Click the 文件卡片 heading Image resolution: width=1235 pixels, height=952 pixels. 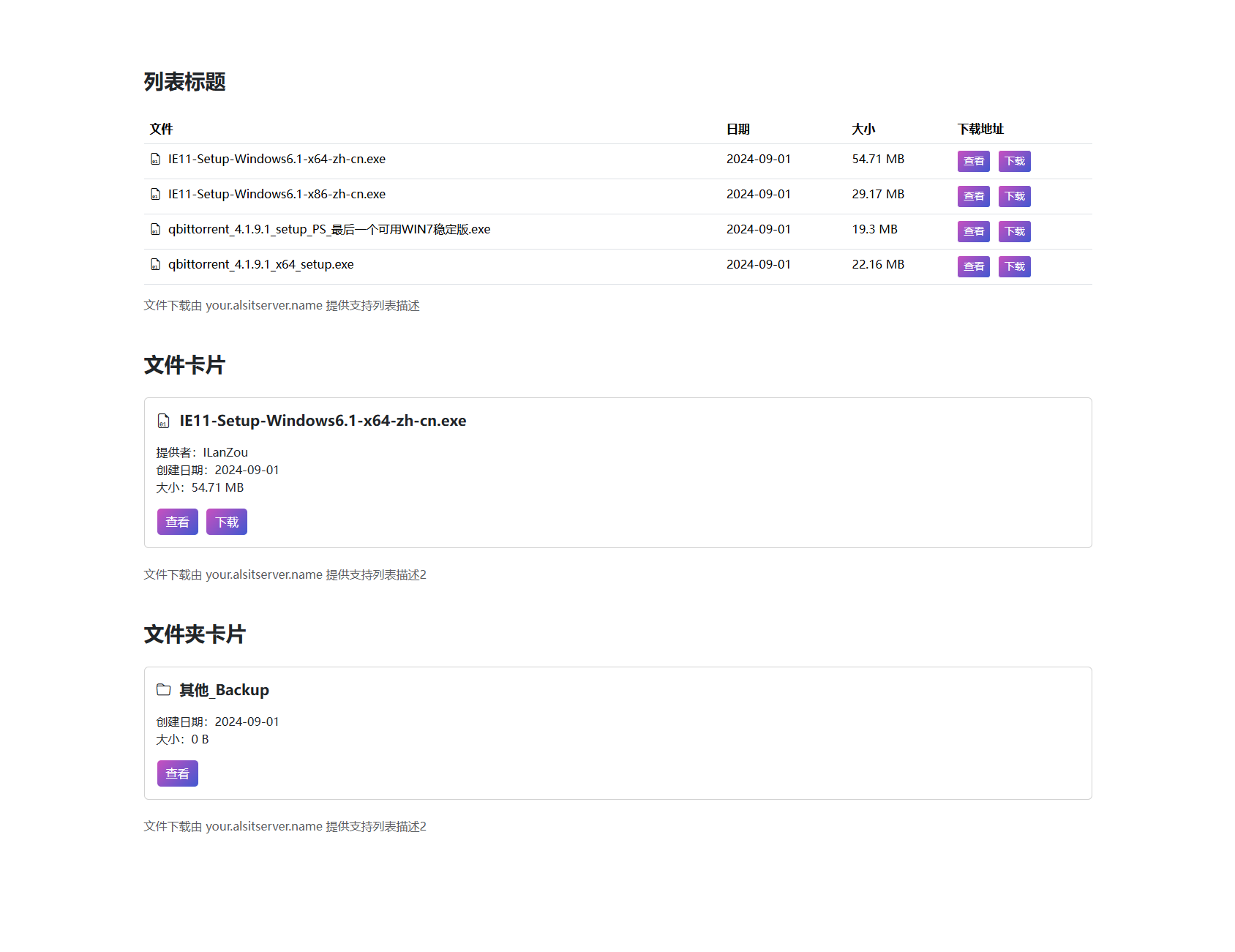click(184, 364)
